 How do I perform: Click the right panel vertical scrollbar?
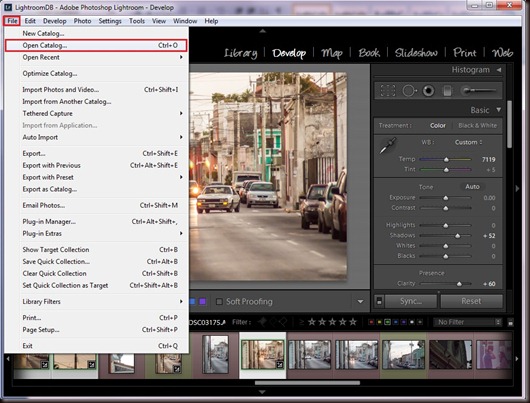[509, 124]
